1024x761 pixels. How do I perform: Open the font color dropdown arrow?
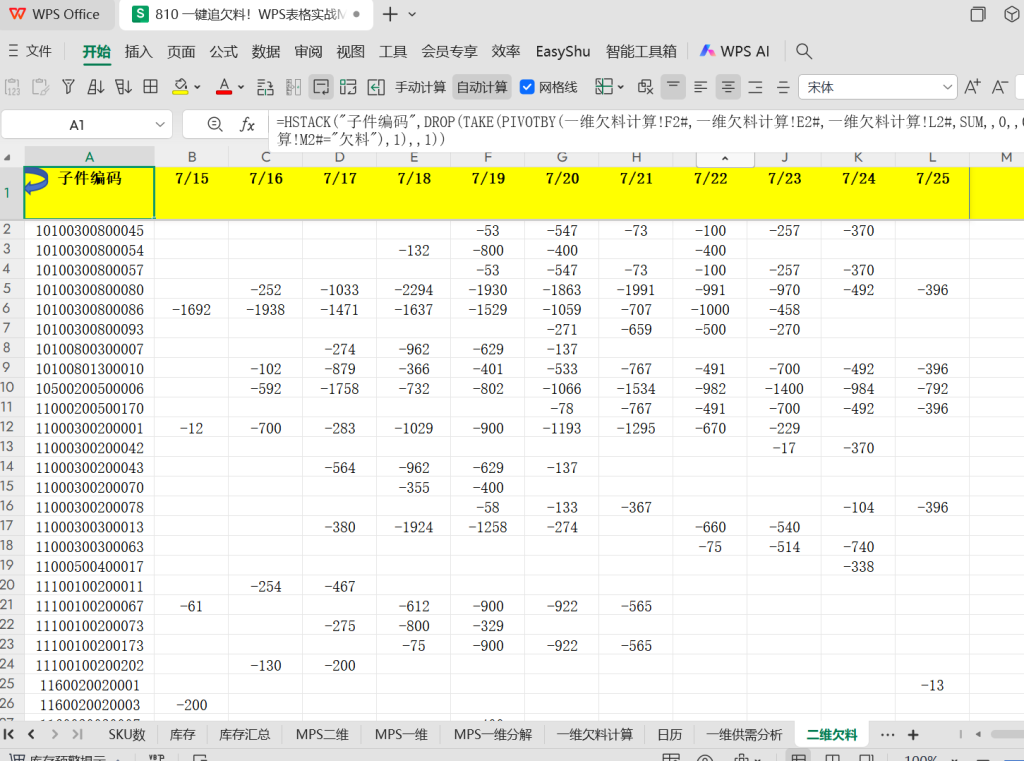[241, 87]
